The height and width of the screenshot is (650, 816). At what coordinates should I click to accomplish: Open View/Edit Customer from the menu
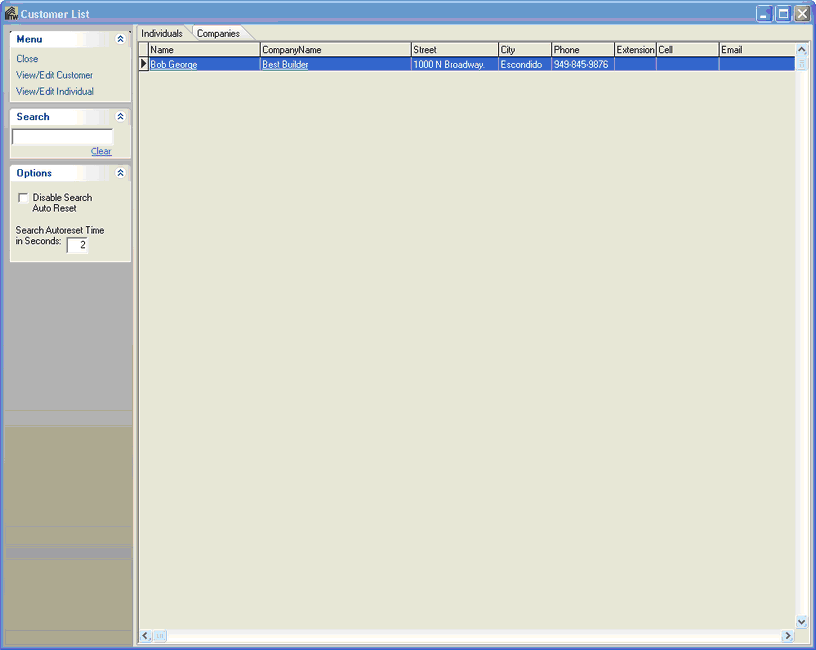54,75
